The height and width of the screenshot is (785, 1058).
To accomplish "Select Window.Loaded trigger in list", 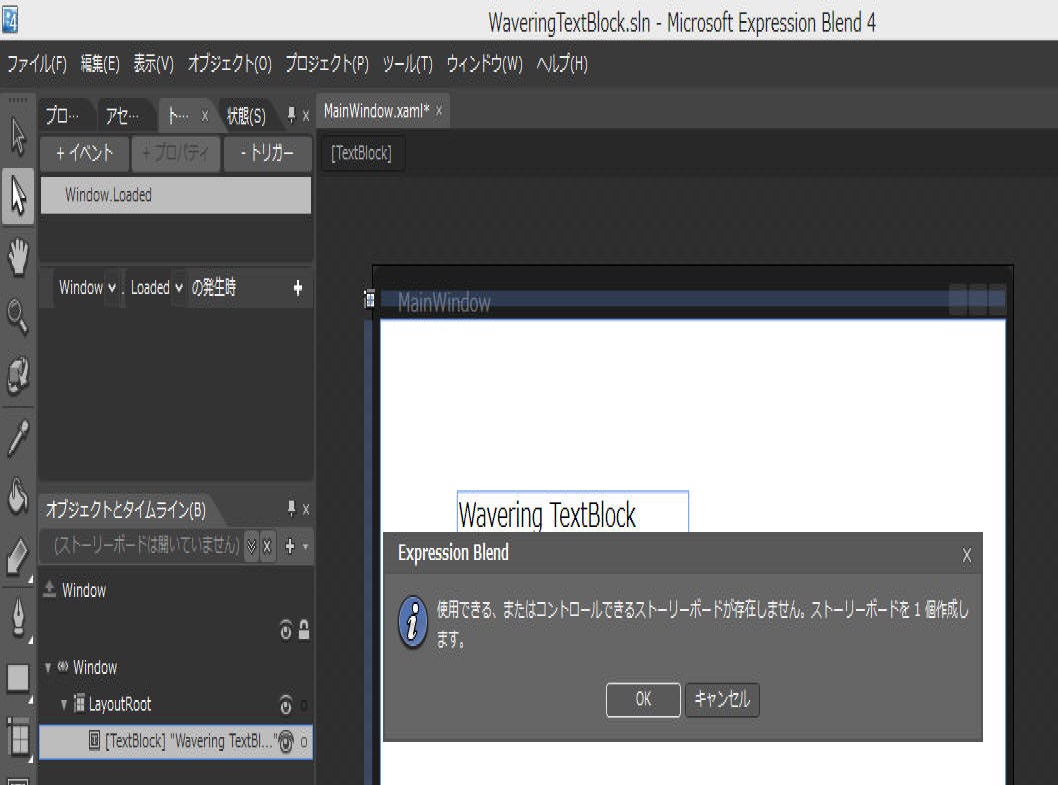I will [x=175, y=196].
